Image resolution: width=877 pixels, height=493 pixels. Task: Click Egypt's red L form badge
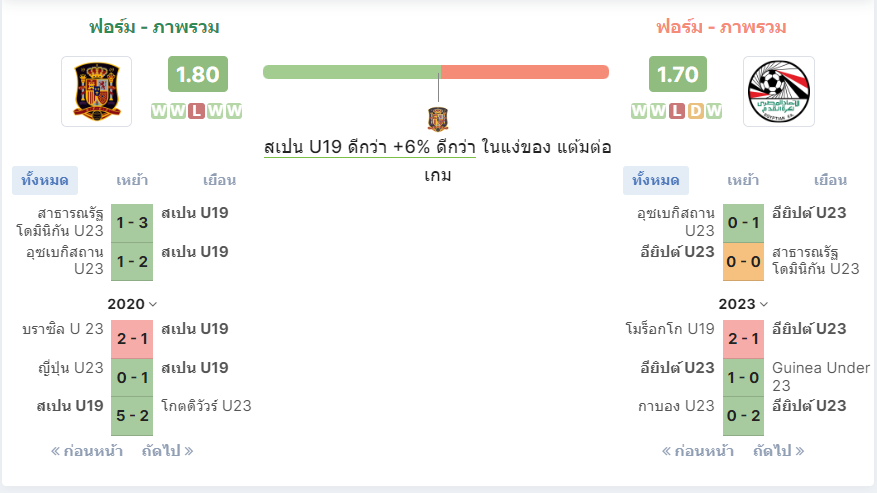677,111
